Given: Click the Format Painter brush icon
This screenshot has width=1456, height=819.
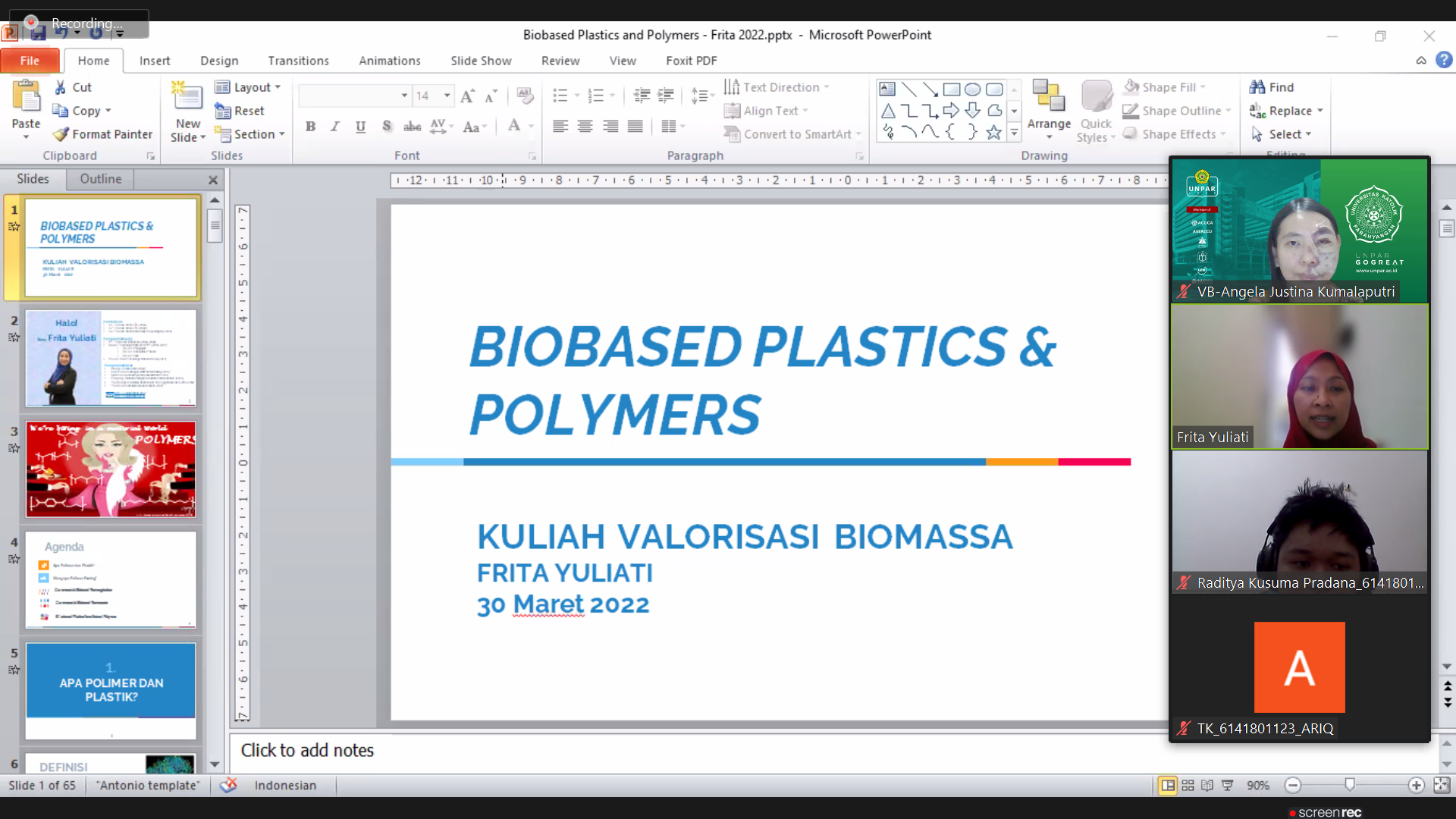Looking at the screenshot, I should point(61,134).
